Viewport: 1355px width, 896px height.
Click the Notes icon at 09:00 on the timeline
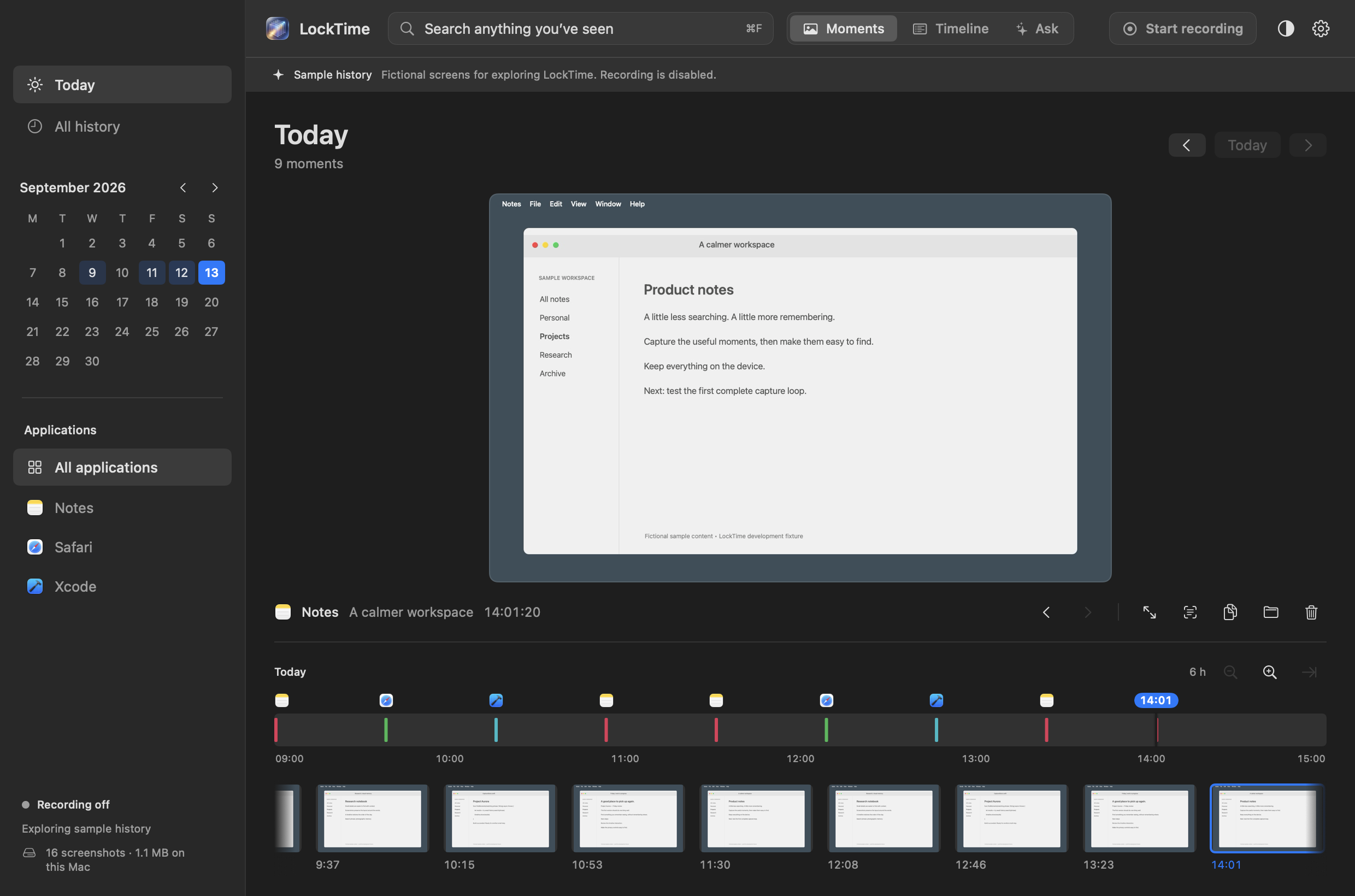[x=282, y=700]
